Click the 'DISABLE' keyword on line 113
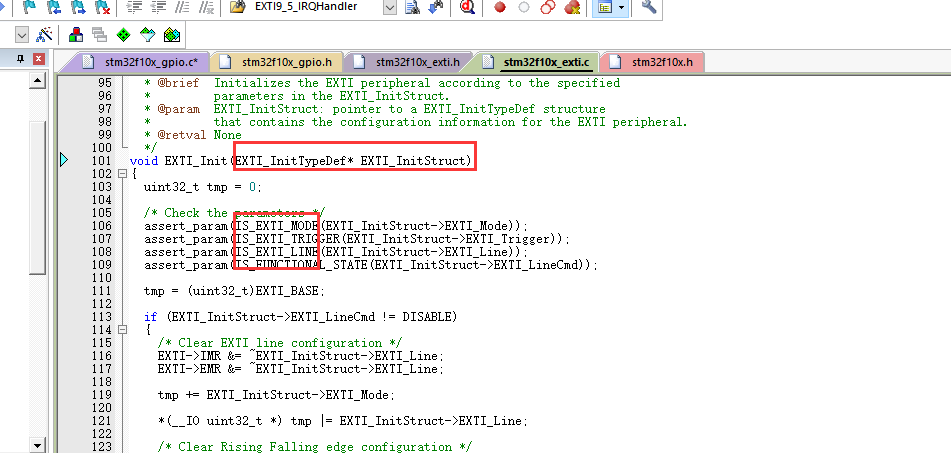The width and height of the screenshot is (951, 453). tap(427, 317)
